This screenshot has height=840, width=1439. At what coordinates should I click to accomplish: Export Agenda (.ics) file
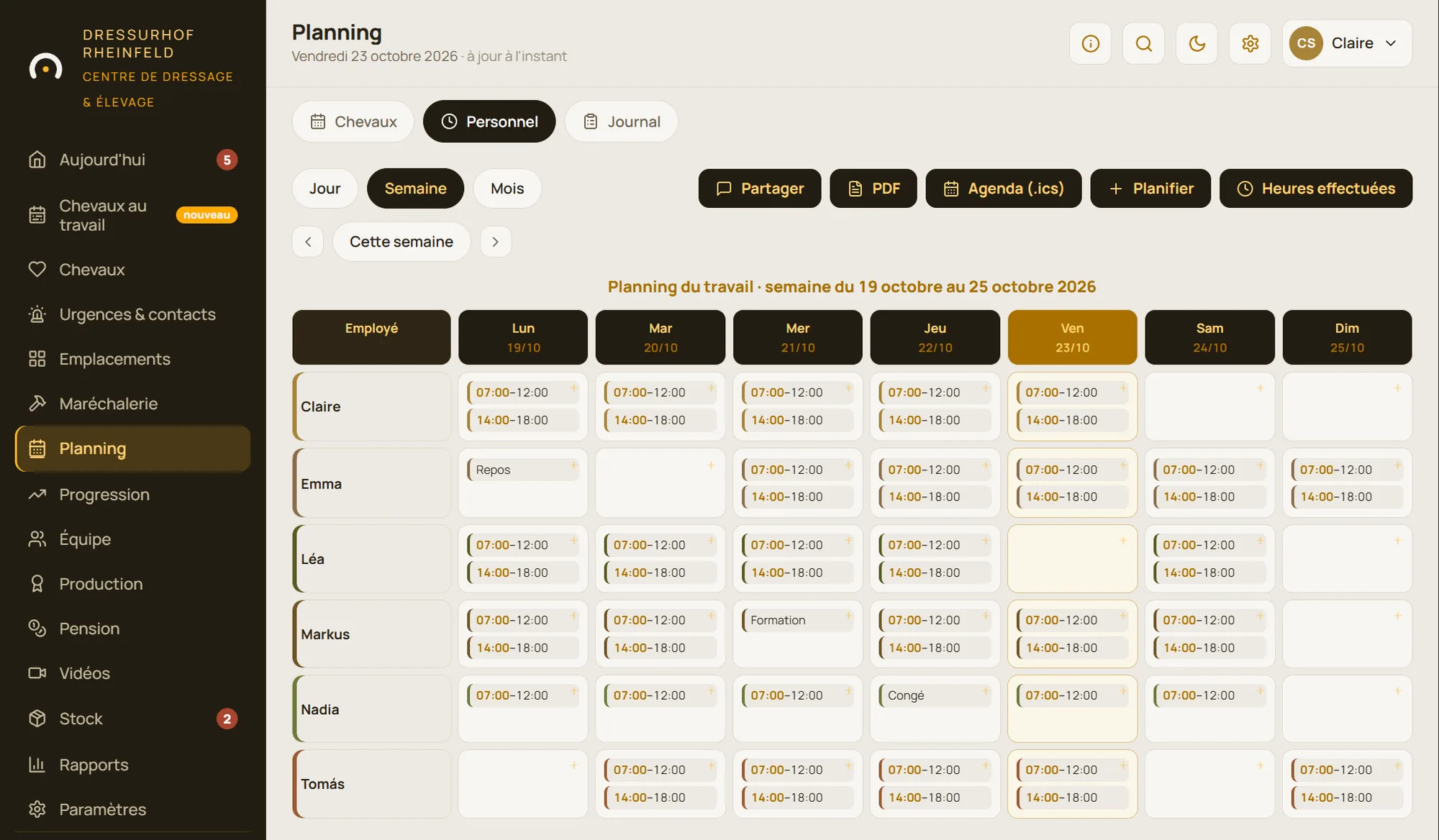click(1004, 188)
